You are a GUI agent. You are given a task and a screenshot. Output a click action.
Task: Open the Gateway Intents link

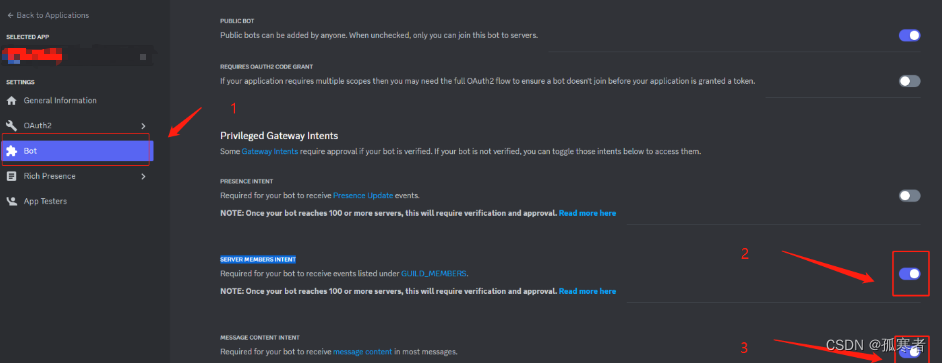(270, 151)
